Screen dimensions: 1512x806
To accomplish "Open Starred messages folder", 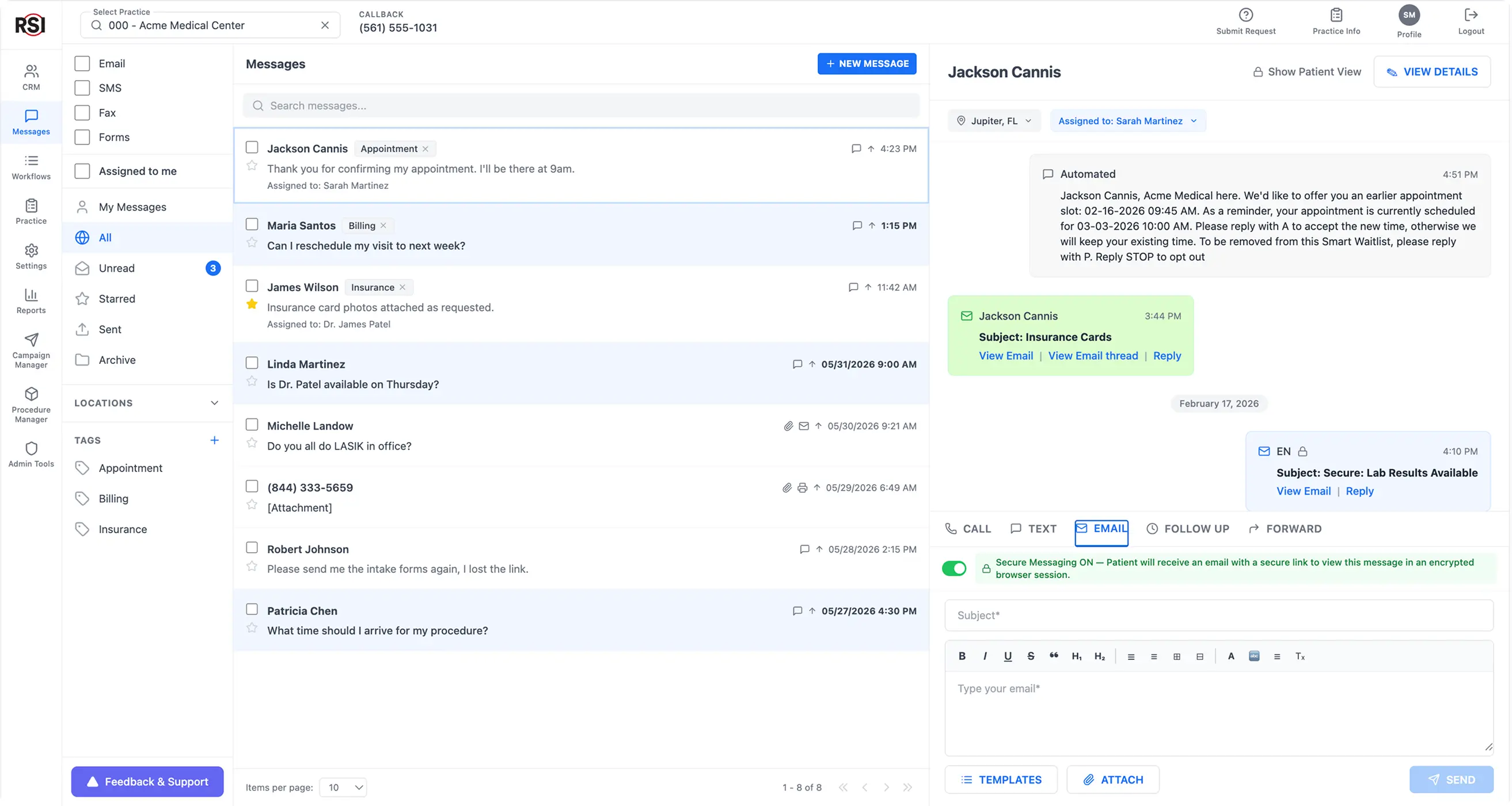I will (147, 299).
